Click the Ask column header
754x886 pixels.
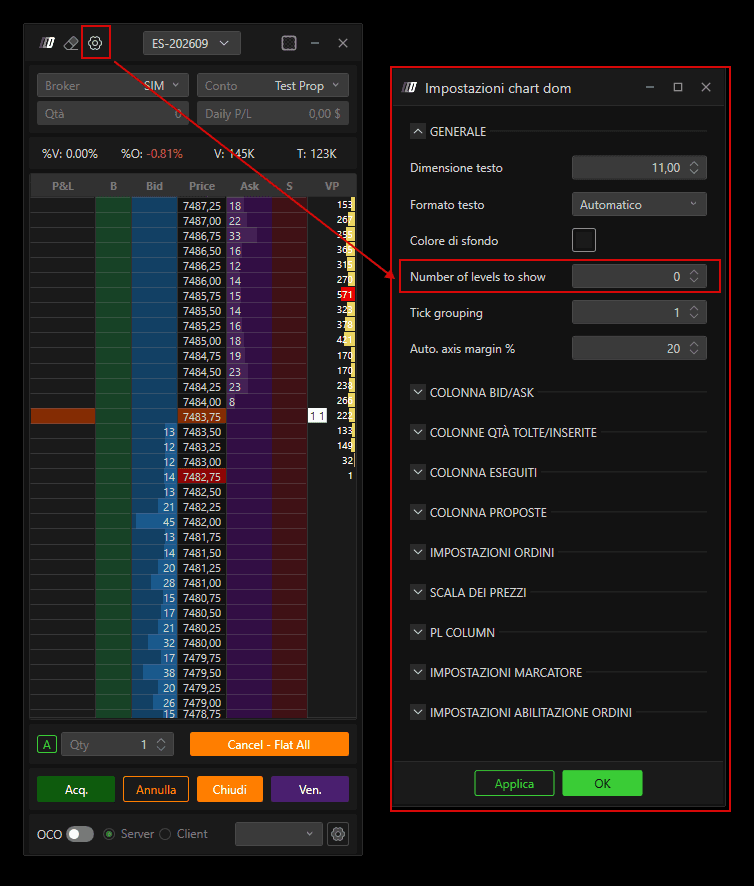(249, 186)
